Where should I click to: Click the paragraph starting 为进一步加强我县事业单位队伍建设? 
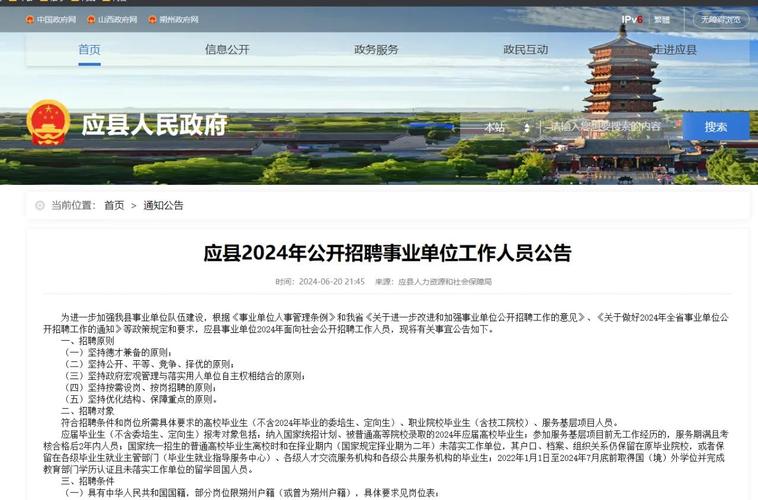click(x=385, y=324)
